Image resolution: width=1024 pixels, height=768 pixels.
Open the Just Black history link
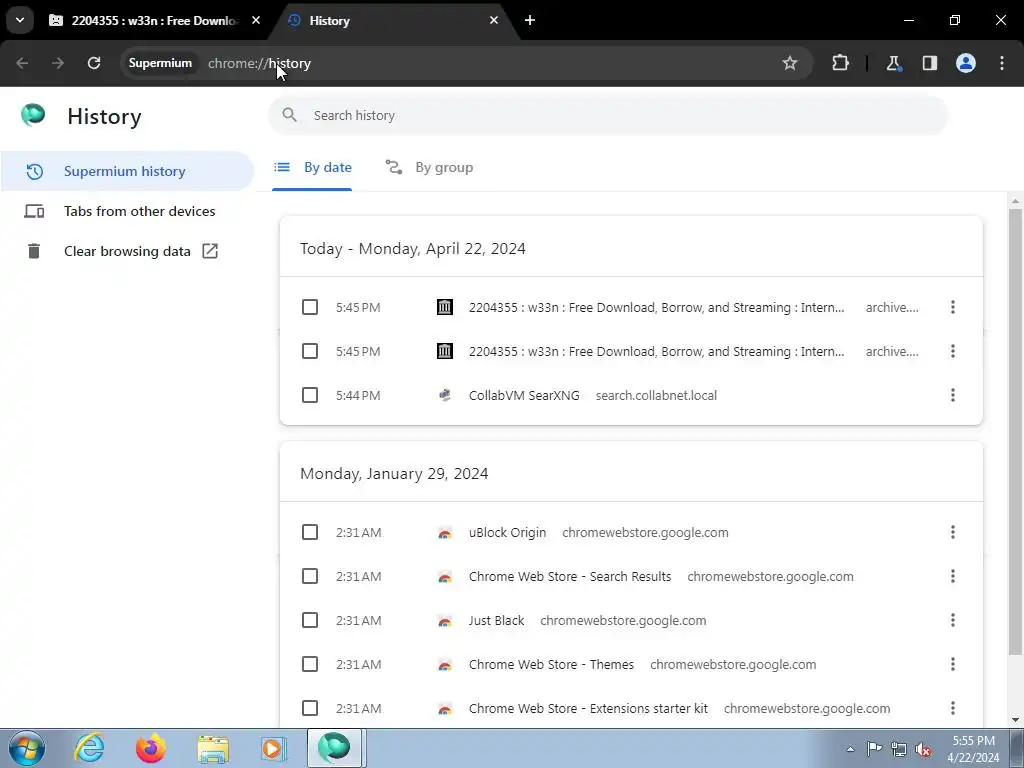tap(496, 620)
